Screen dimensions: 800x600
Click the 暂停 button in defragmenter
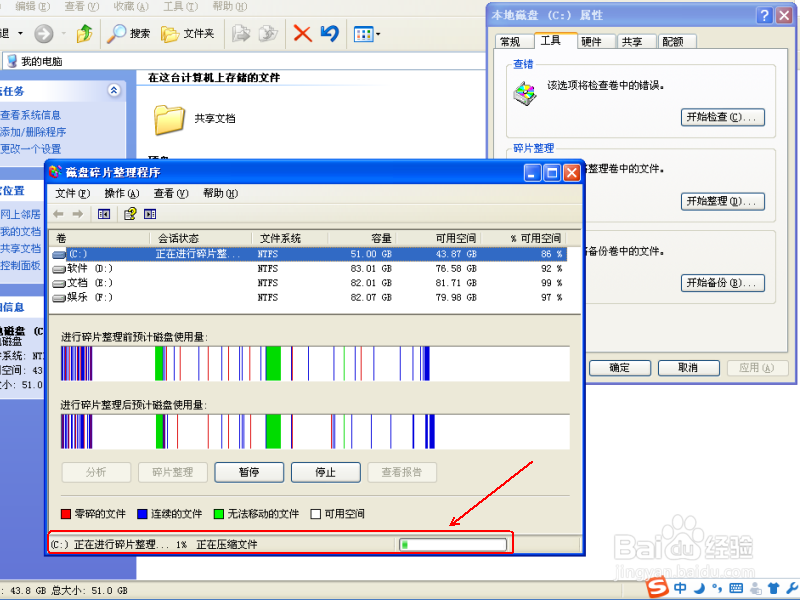(249, 472)
